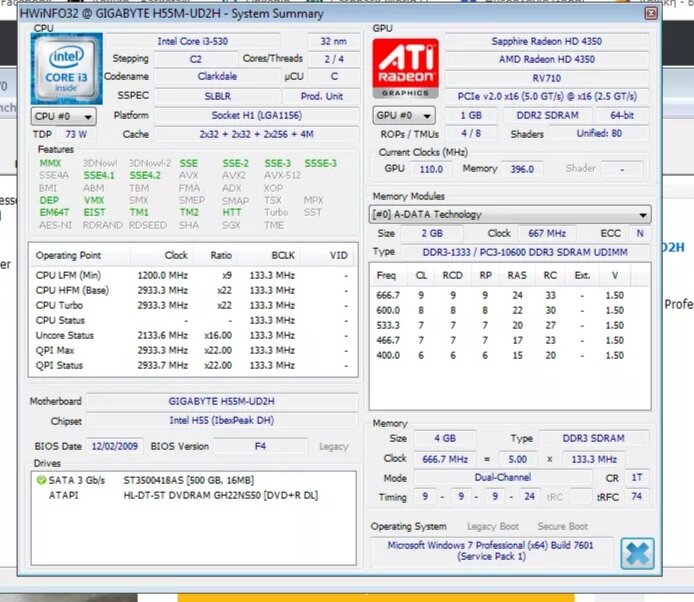Click the tRFC value 74

(x=636, y=496)
